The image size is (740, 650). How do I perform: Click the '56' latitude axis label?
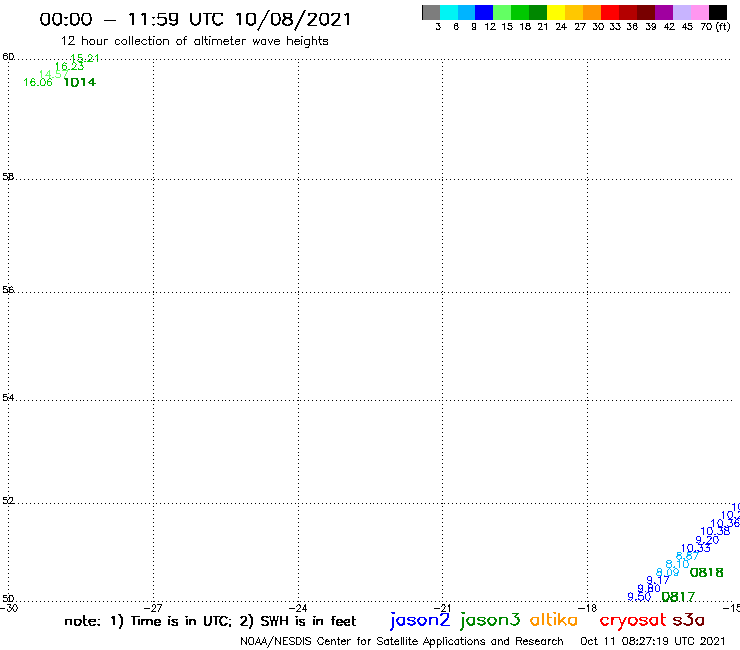pyautogui.click(x=8, y=290)
